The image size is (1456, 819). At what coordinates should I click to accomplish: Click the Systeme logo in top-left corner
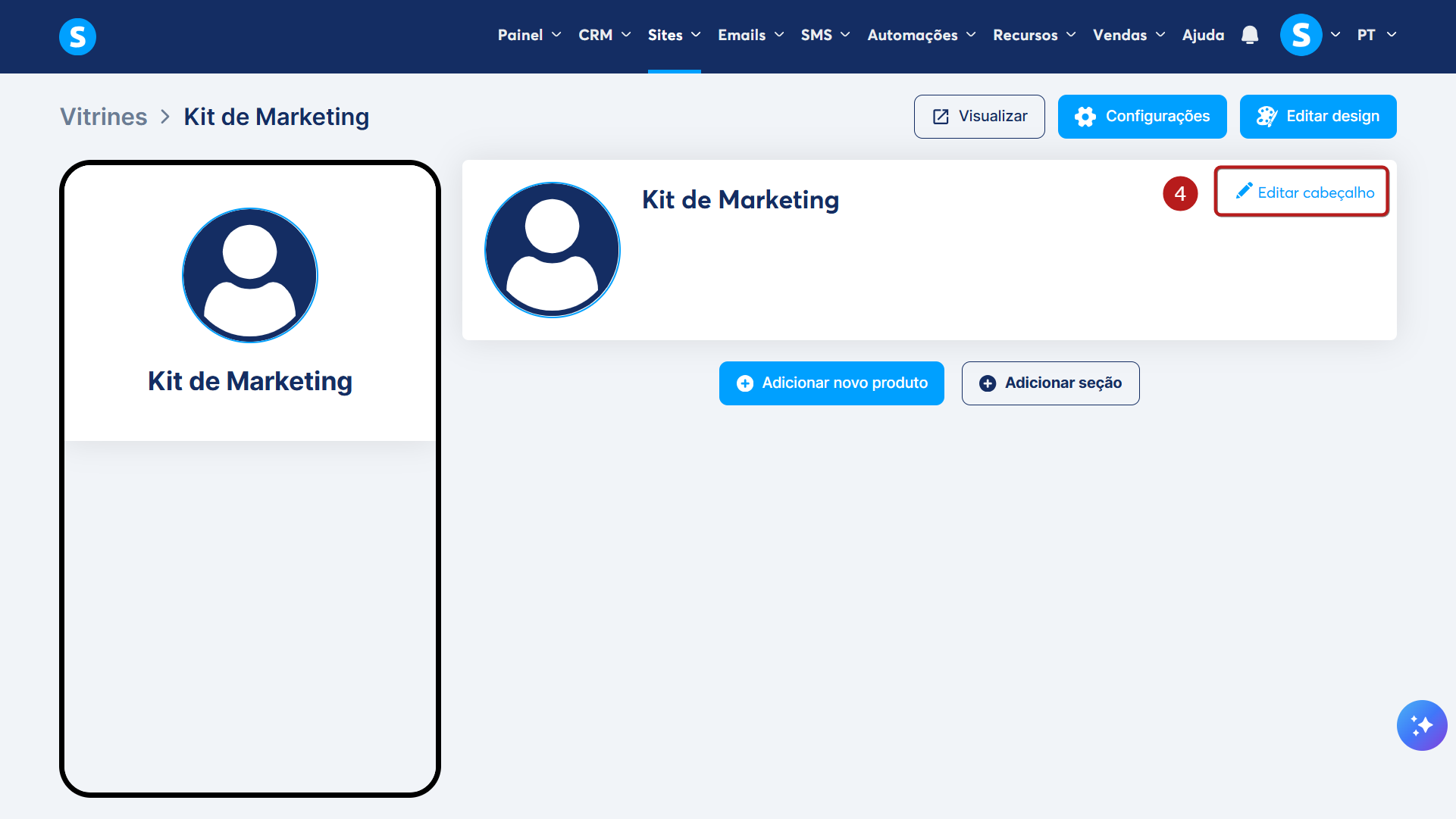[77, 36]
